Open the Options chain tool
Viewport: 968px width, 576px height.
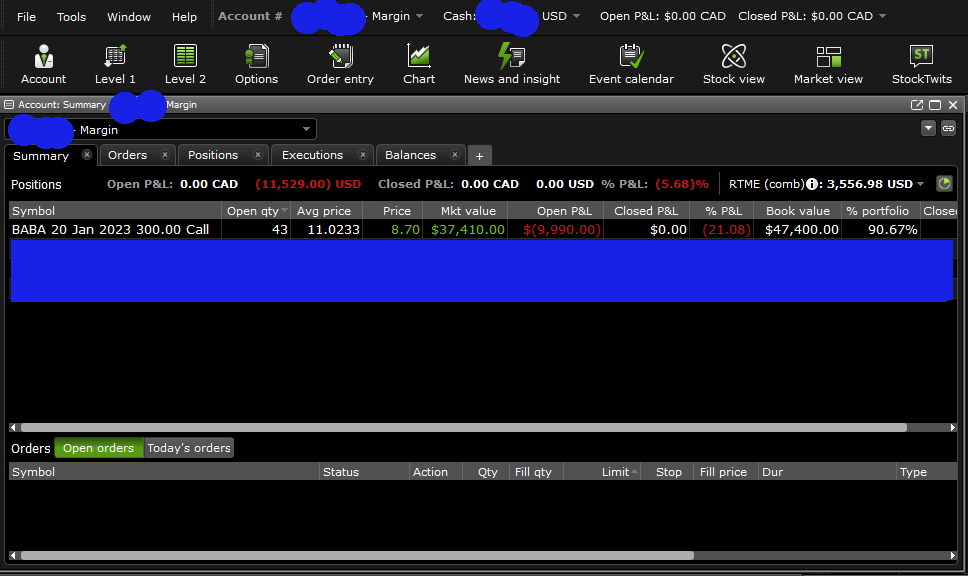tap(256, 63)
